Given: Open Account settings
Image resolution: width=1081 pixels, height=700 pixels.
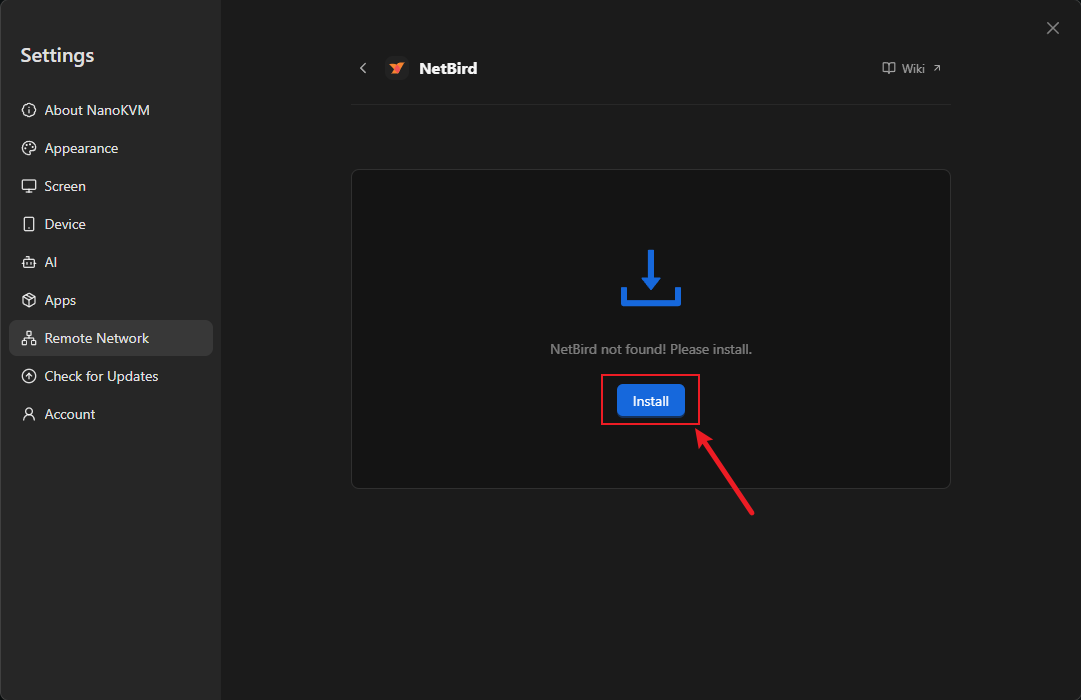Looking at the screenshot, I should [x=111, y=414].
